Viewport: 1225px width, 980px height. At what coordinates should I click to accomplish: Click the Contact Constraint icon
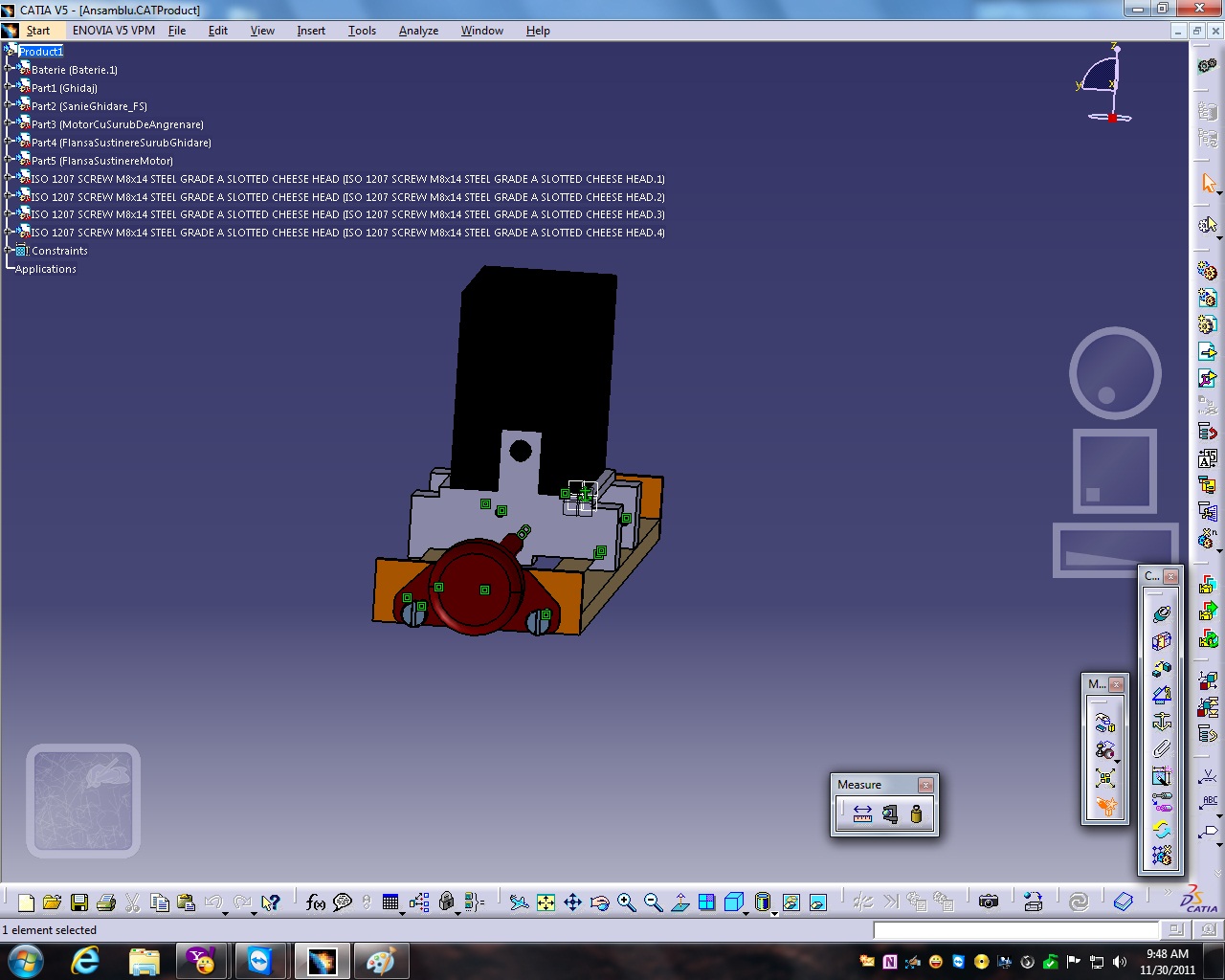tap(1161, 640)
